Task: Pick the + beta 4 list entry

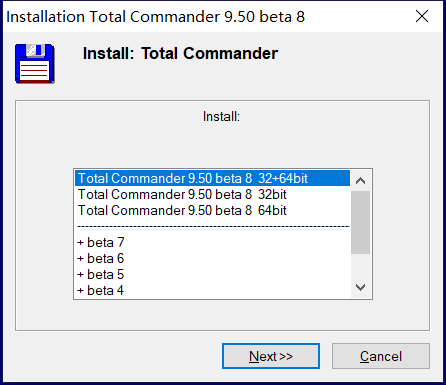Action: point(213,290)
